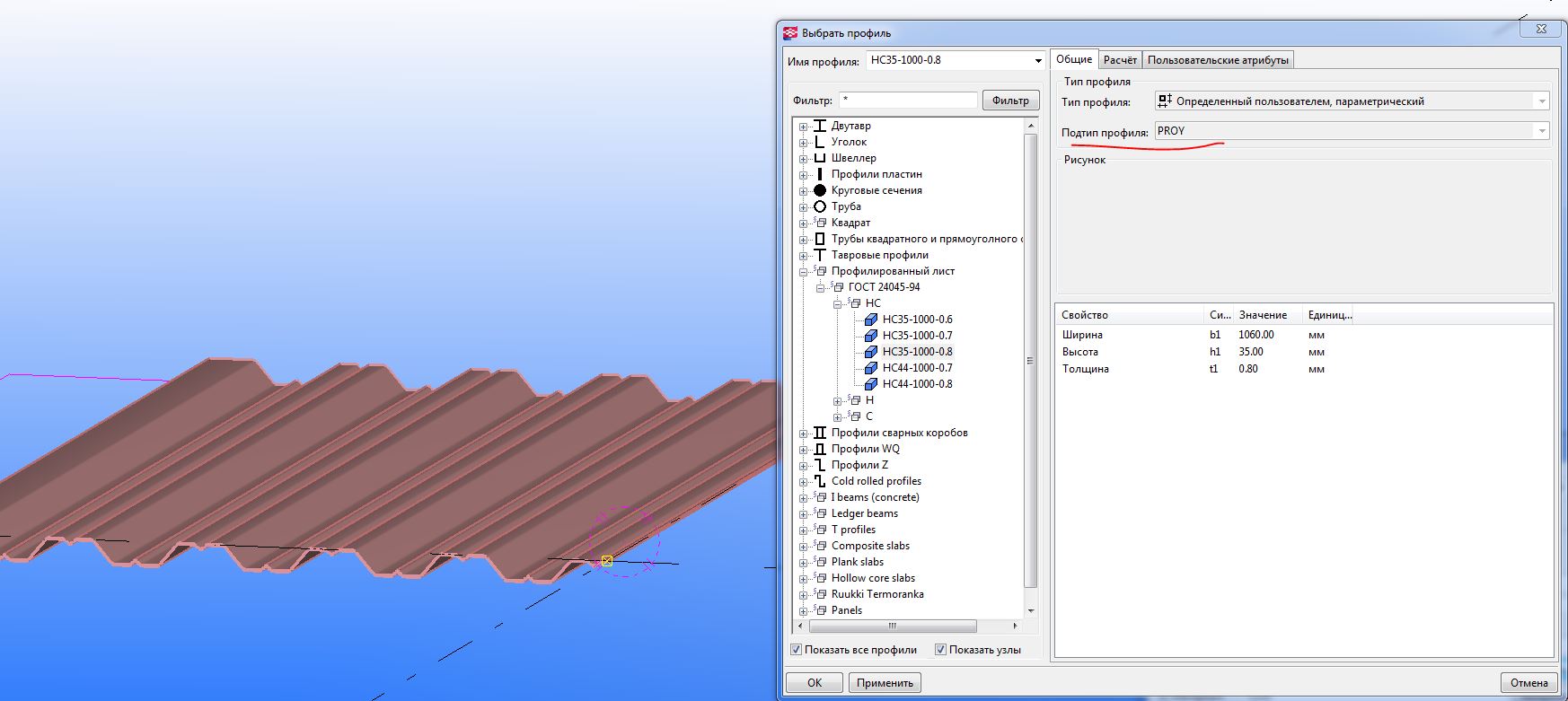Switch to the Расчёт tab
Viewport: 1568px width, 701px height.
point(1120,60)
